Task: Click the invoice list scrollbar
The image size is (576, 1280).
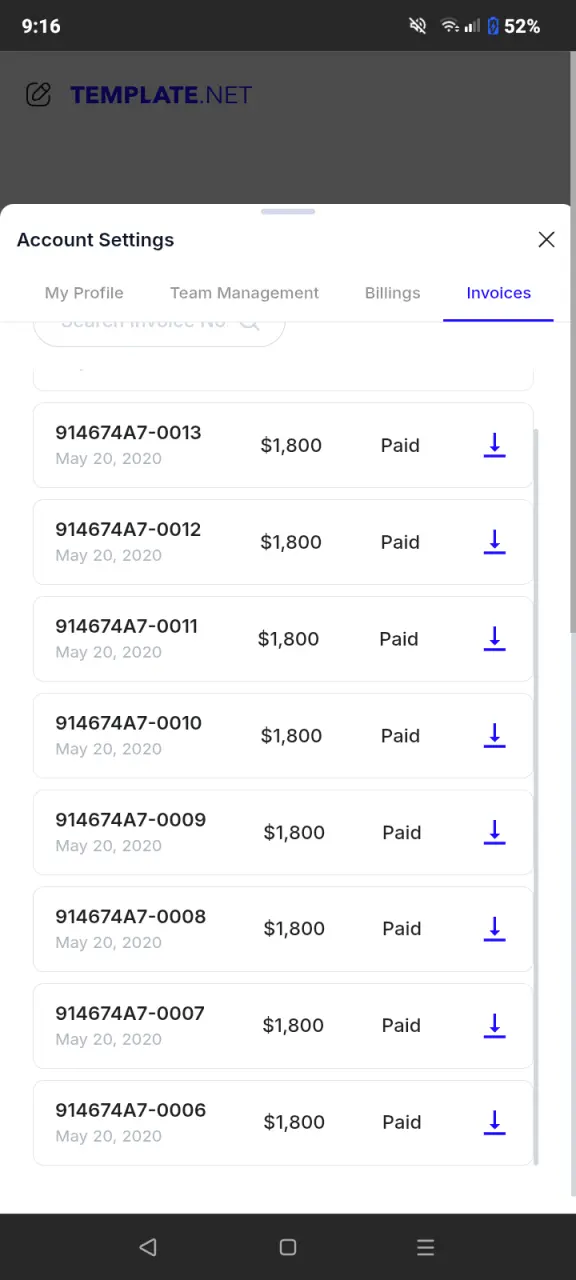Action: coord(536,797)
